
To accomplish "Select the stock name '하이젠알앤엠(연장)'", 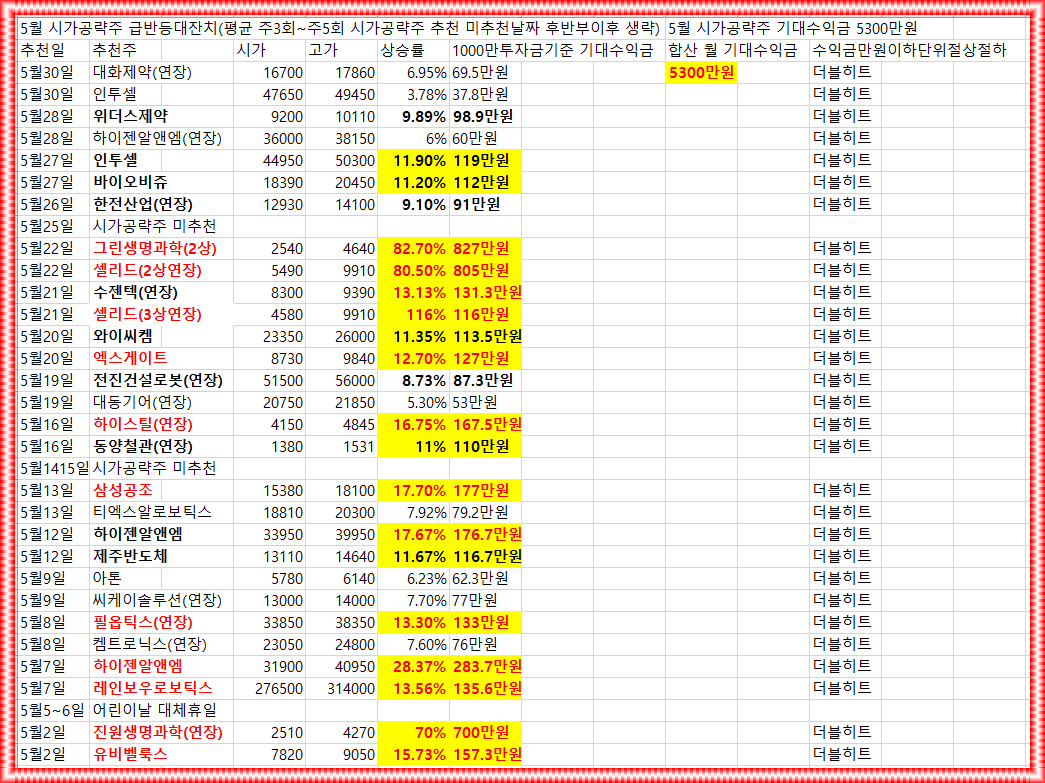I will pos(157,138).
